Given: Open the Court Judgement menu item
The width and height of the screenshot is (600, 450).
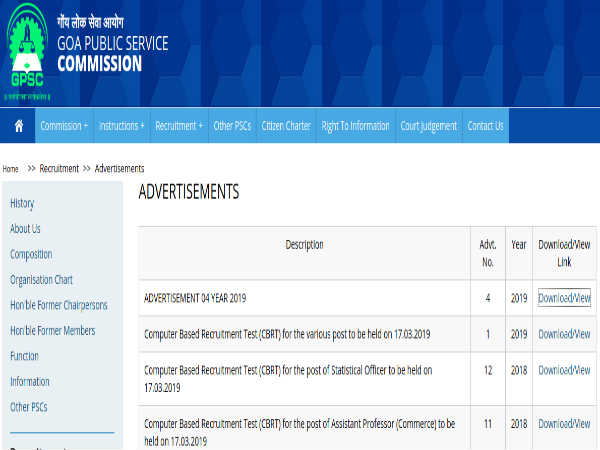Looking at the screenshot, I should 428,126.
